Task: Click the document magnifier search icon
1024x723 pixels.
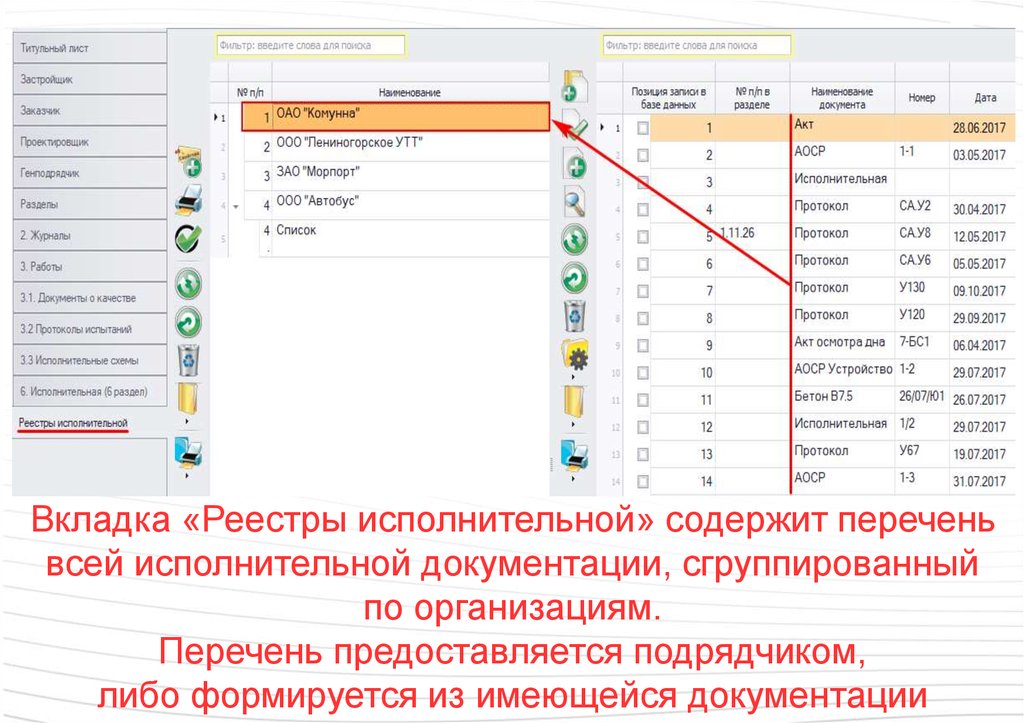Action: (x=575, y=202)
